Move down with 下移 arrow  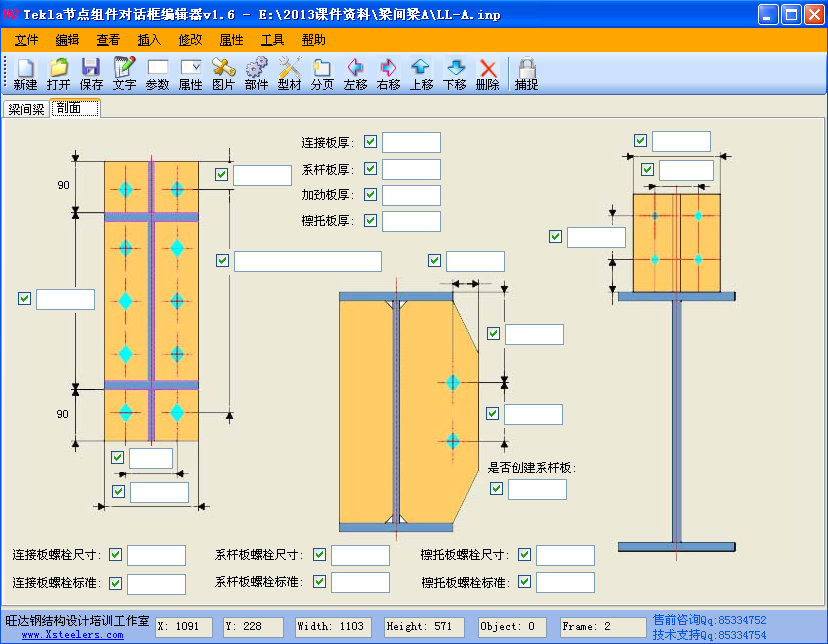click(x=455, y=74)
